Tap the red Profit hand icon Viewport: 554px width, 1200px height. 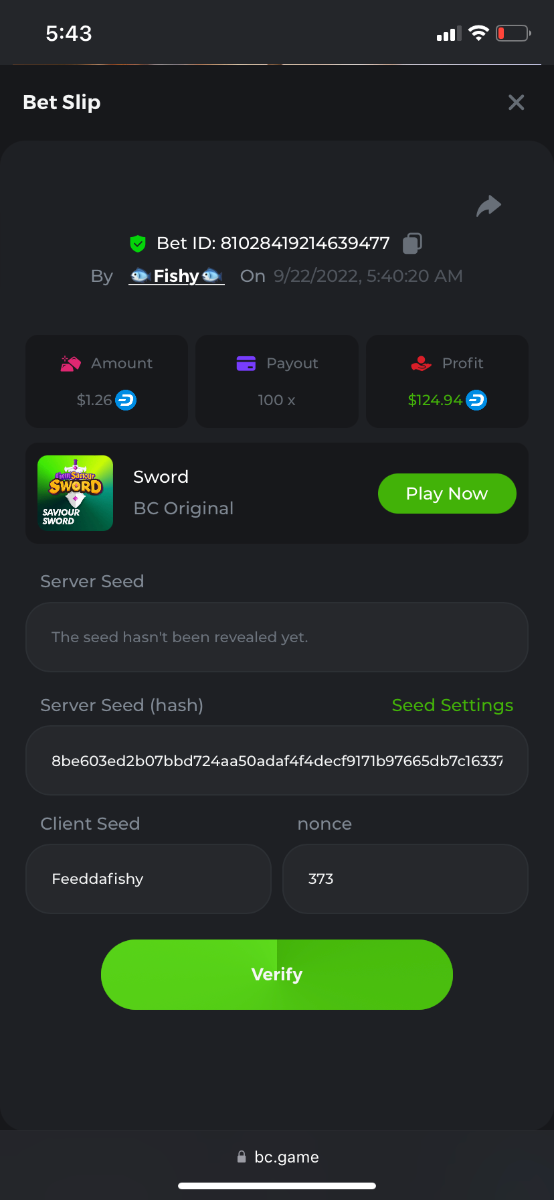coord(421,363)
